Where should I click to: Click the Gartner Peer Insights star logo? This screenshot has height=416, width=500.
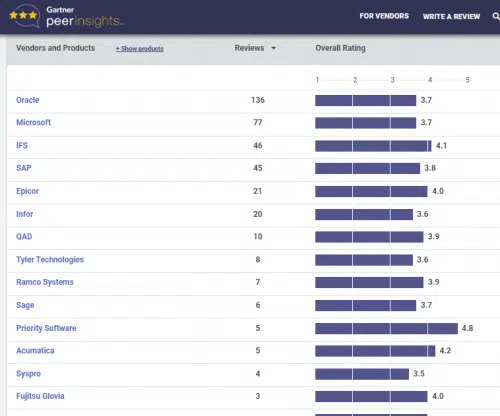click(24, 15)
